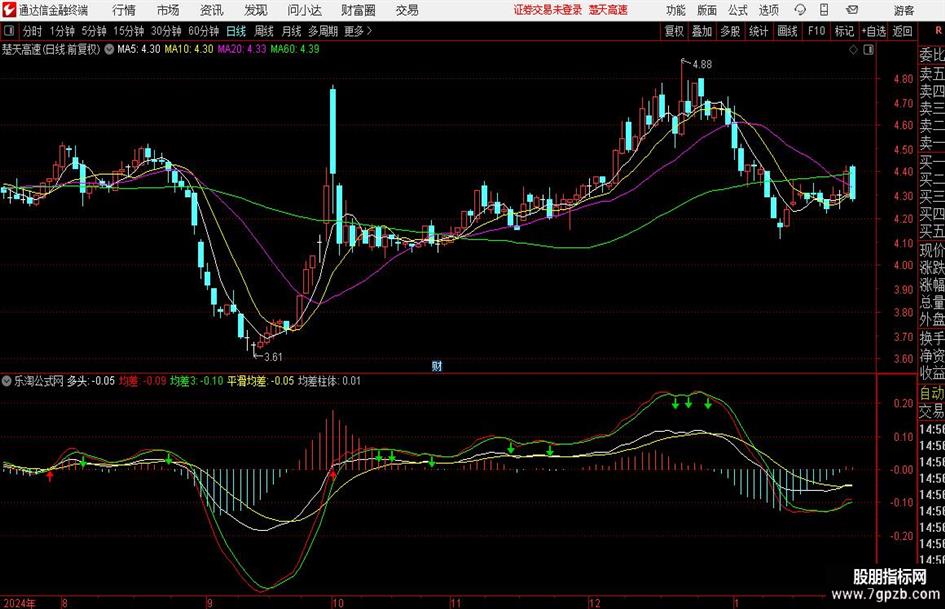Select the 日线 daily period
945x609 pixels.
(x=236, y=31)
